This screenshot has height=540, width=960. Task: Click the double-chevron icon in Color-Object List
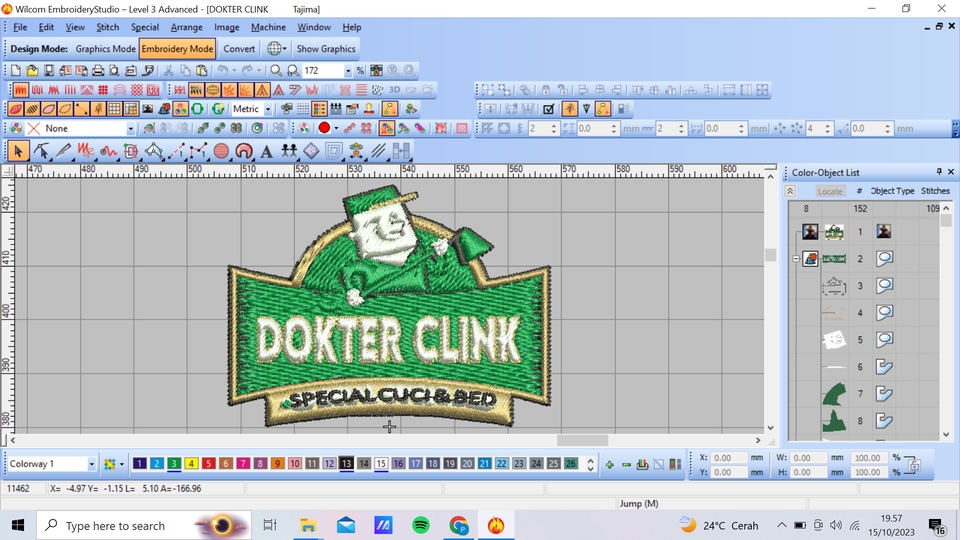(790, 191)
